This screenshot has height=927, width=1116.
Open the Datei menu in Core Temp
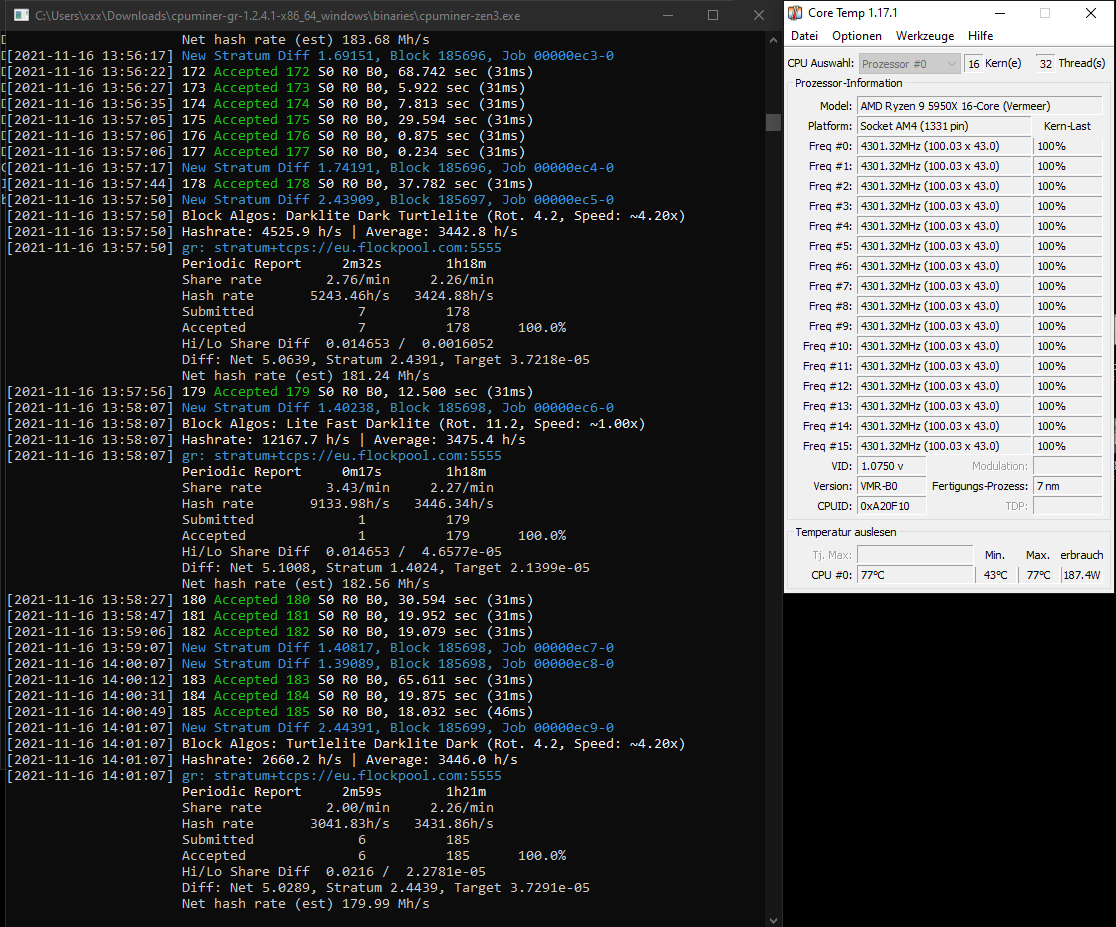[804, 36]
